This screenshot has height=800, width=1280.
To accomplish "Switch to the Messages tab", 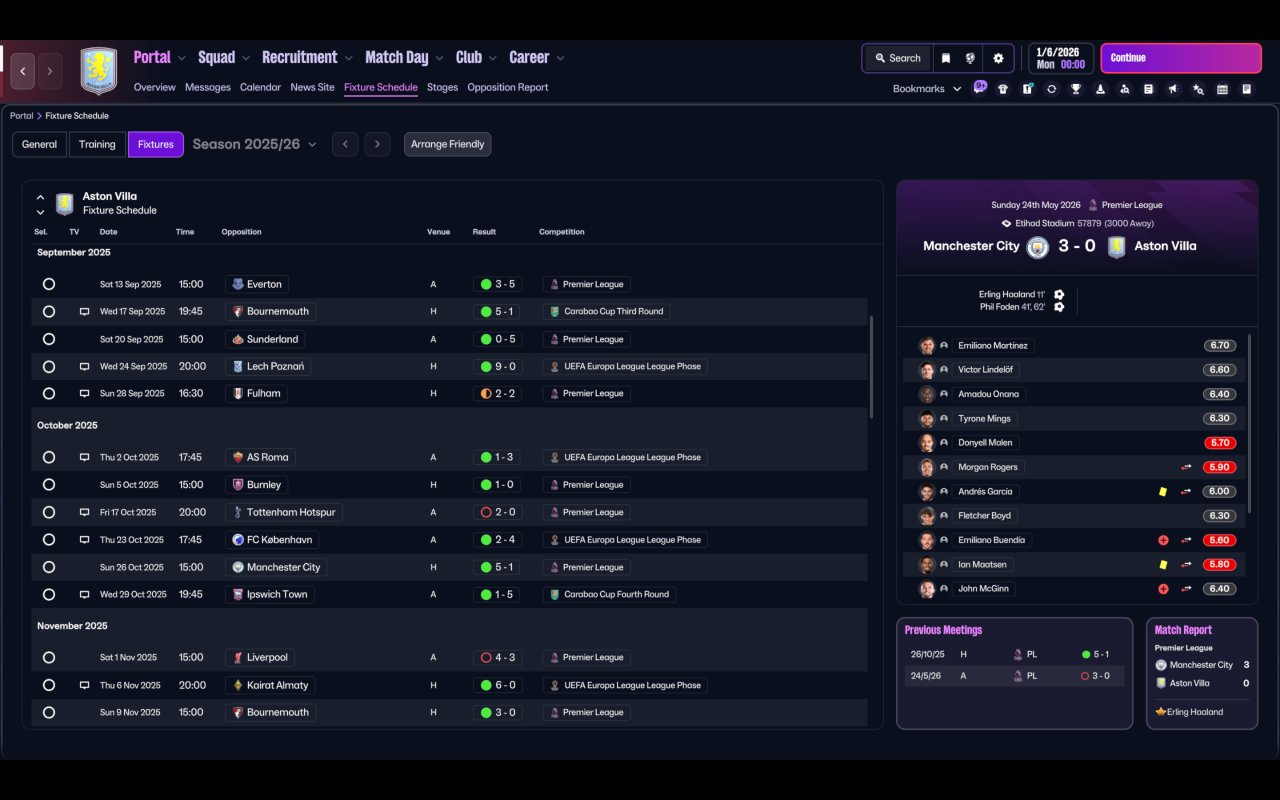I will coord(208,87).
